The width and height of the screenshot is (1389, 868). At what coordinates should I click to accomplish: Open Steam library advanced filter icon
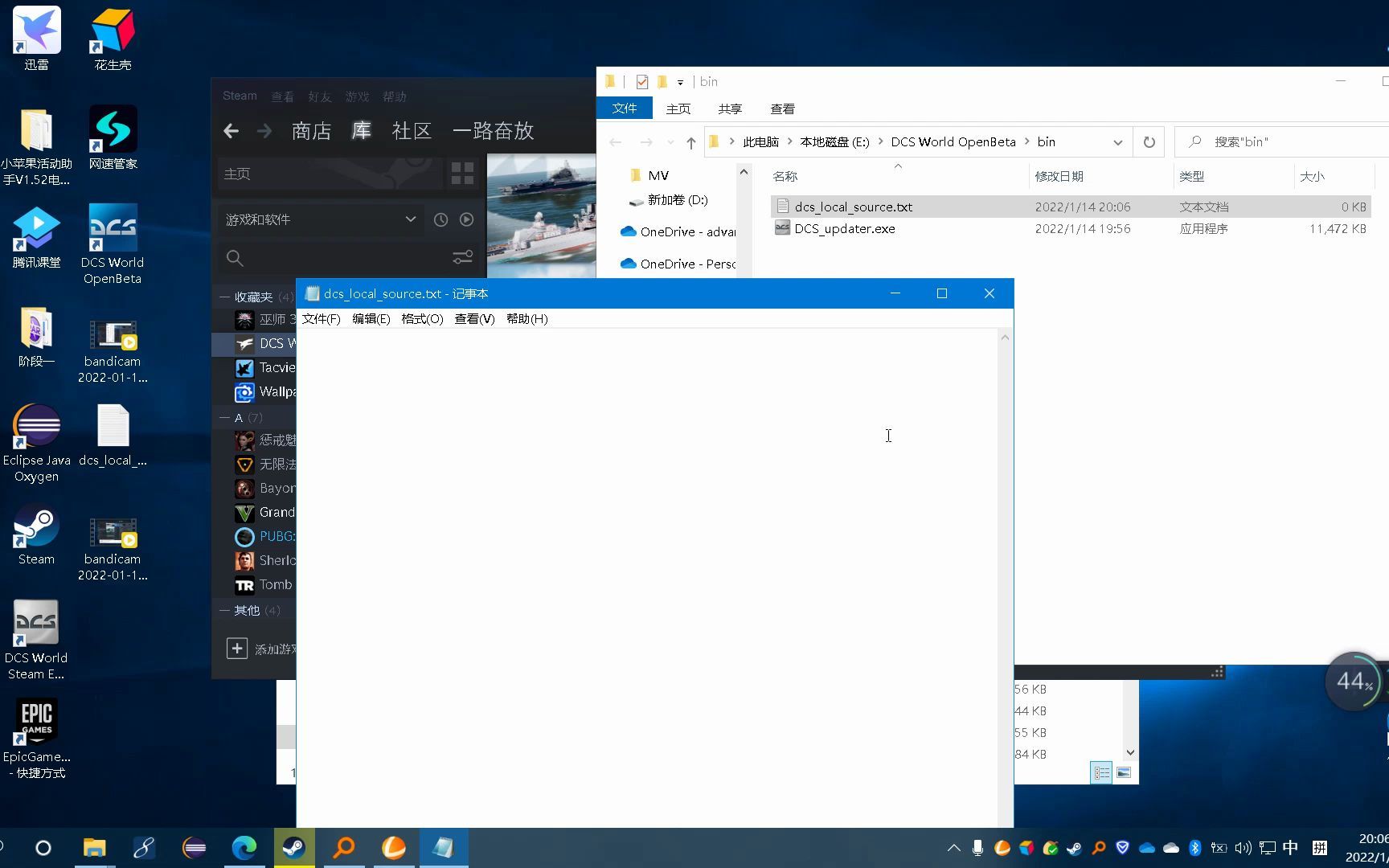click(462, 257)
